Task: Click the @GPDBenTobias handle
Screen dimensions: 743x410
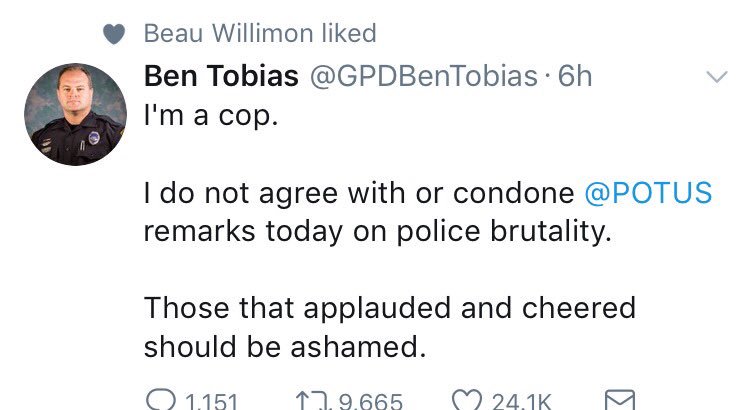Action: pyautogui.click(x=424, y=76)
